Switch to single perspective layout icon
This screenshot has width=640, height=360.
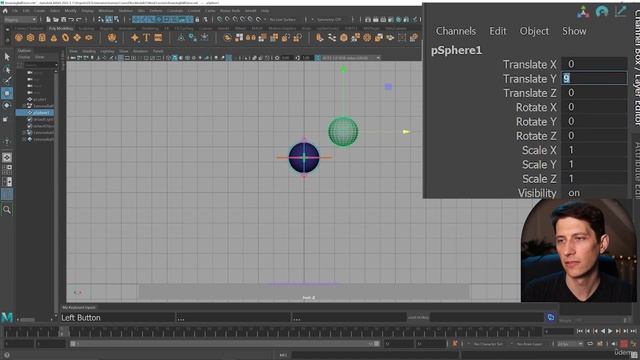coord(7,157)
